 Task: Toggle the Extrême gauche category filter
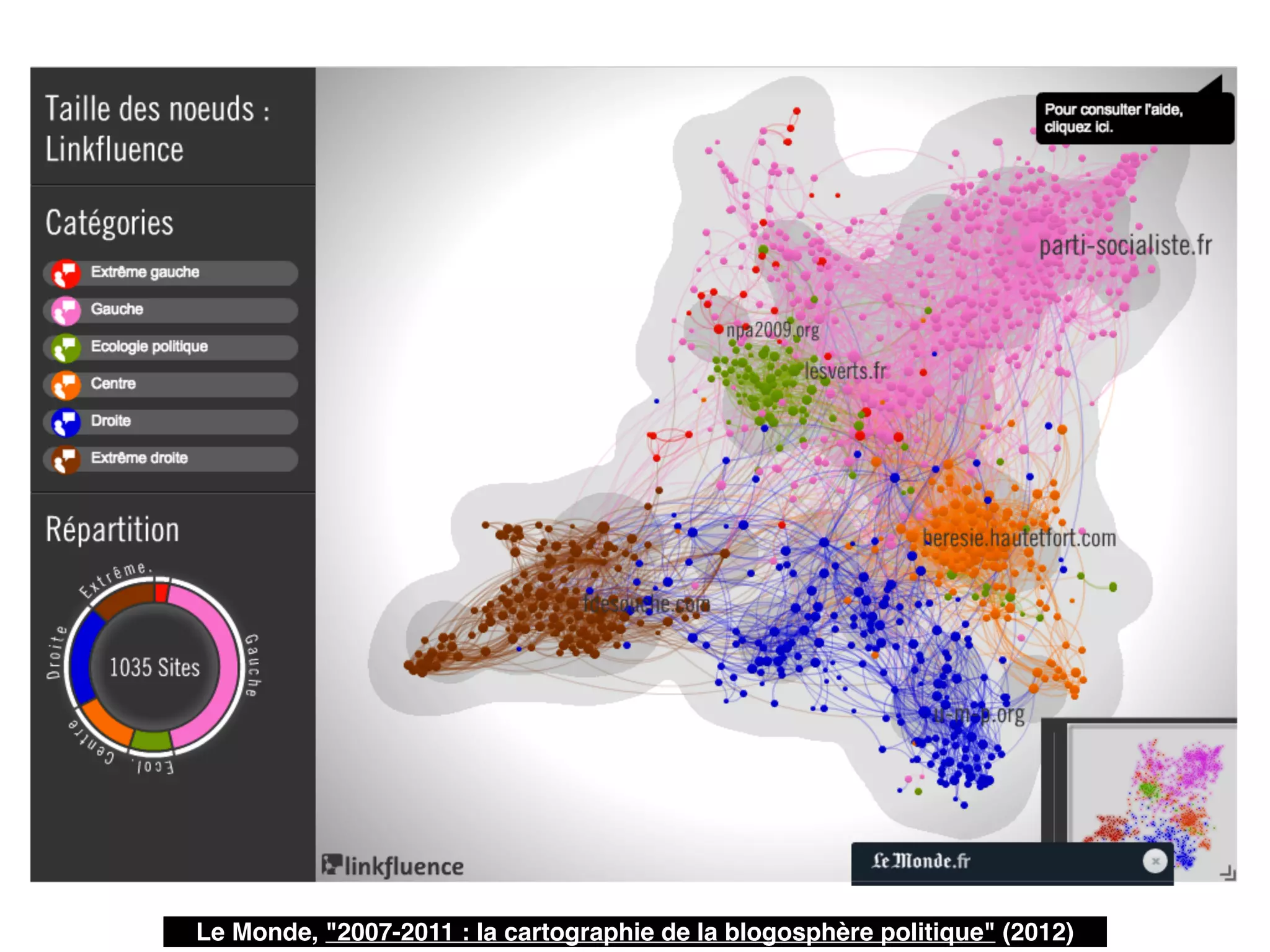171,273
